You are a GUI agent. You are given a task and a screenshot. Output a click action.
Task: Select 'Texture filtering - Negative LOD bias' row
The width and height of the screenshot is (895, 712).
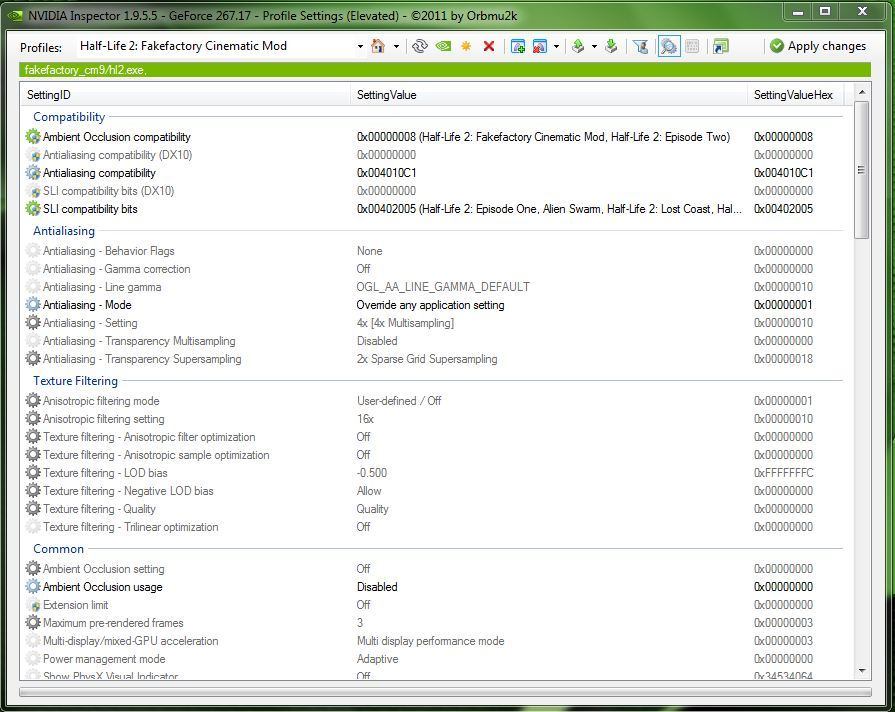coord(432,490)
